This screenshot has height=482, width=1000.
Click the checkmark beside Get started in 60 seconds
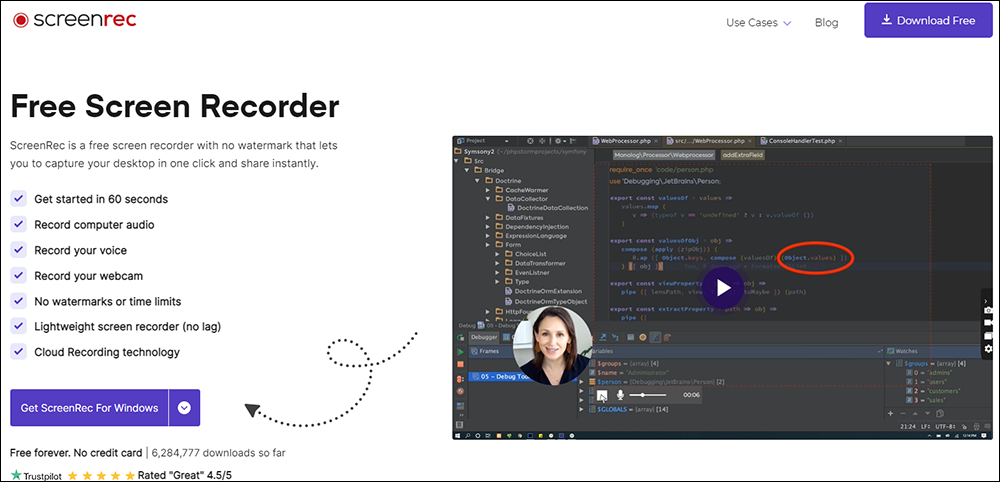(18, 199)
